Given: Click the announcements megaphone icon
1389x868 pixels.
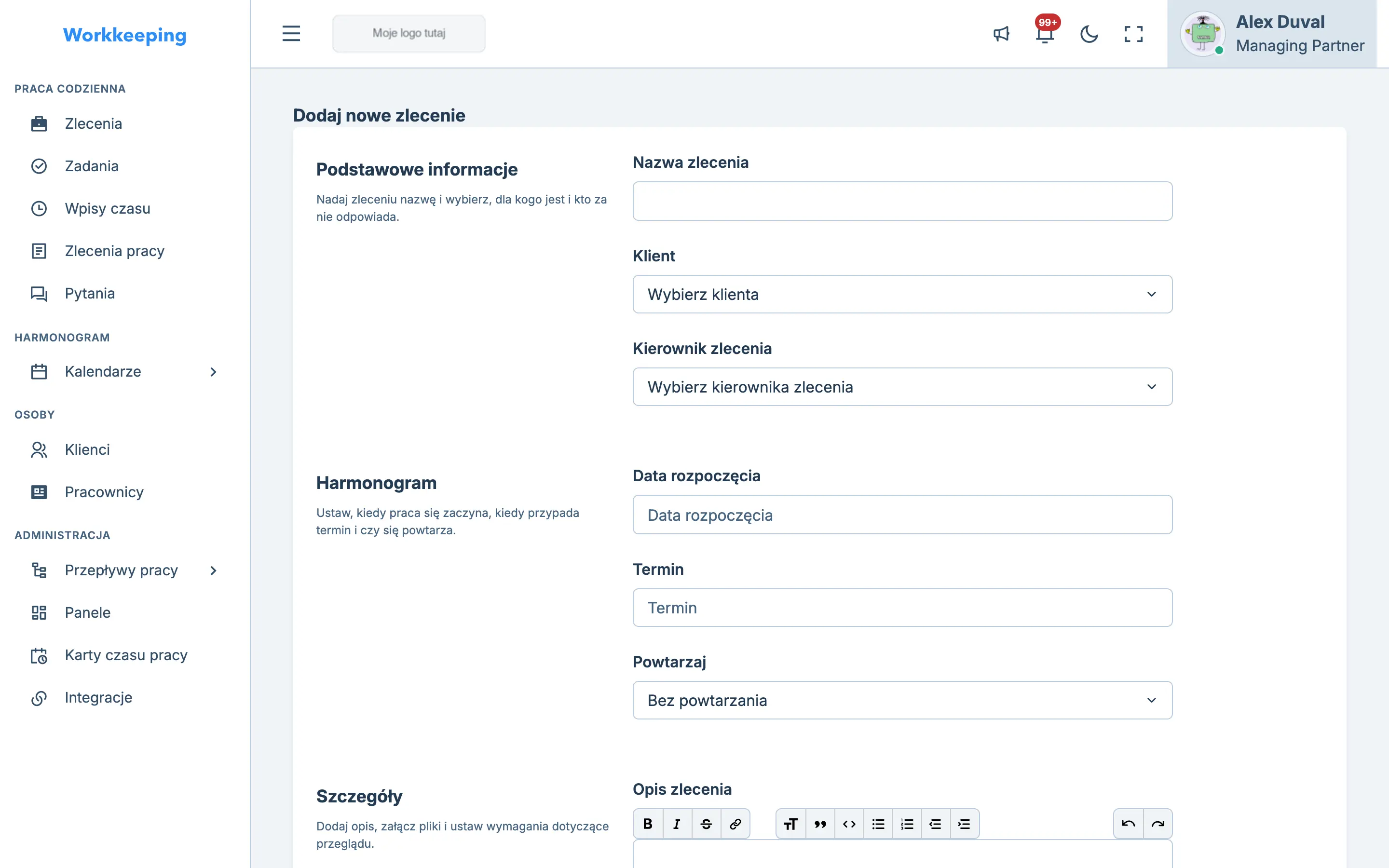Looking at the screenshot, I should tap(1001, 34).
